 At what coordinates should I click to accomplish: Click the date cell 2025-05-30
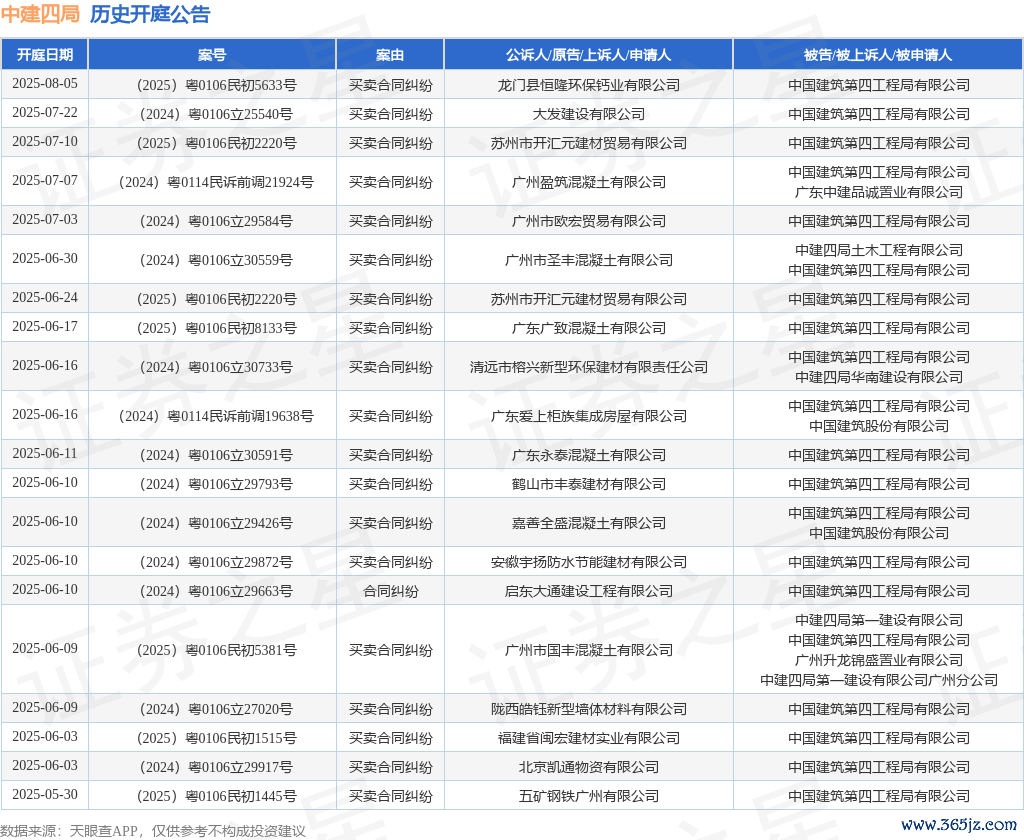[44, 794]
